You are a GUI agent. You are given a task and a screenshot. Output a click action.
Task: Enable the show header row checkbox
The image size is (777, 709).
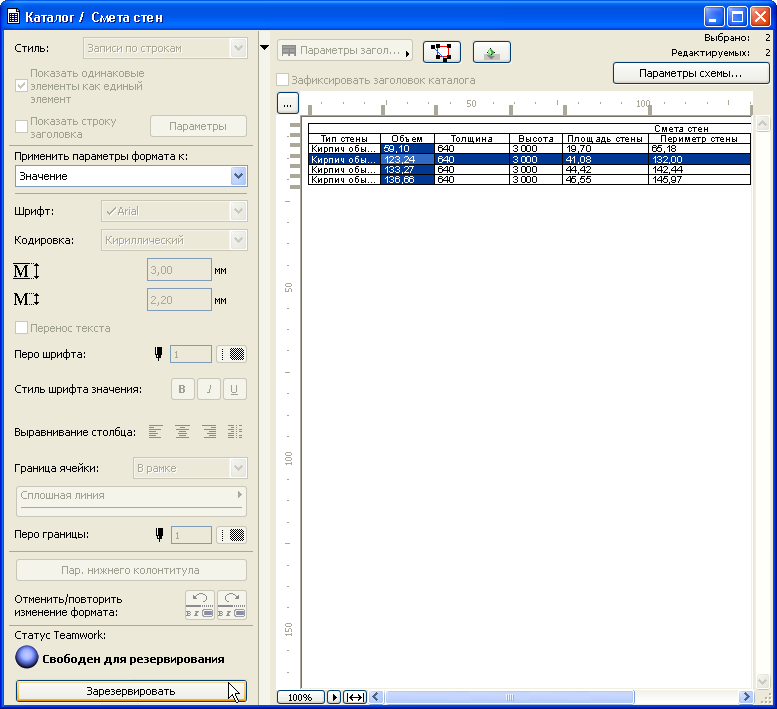21,127
